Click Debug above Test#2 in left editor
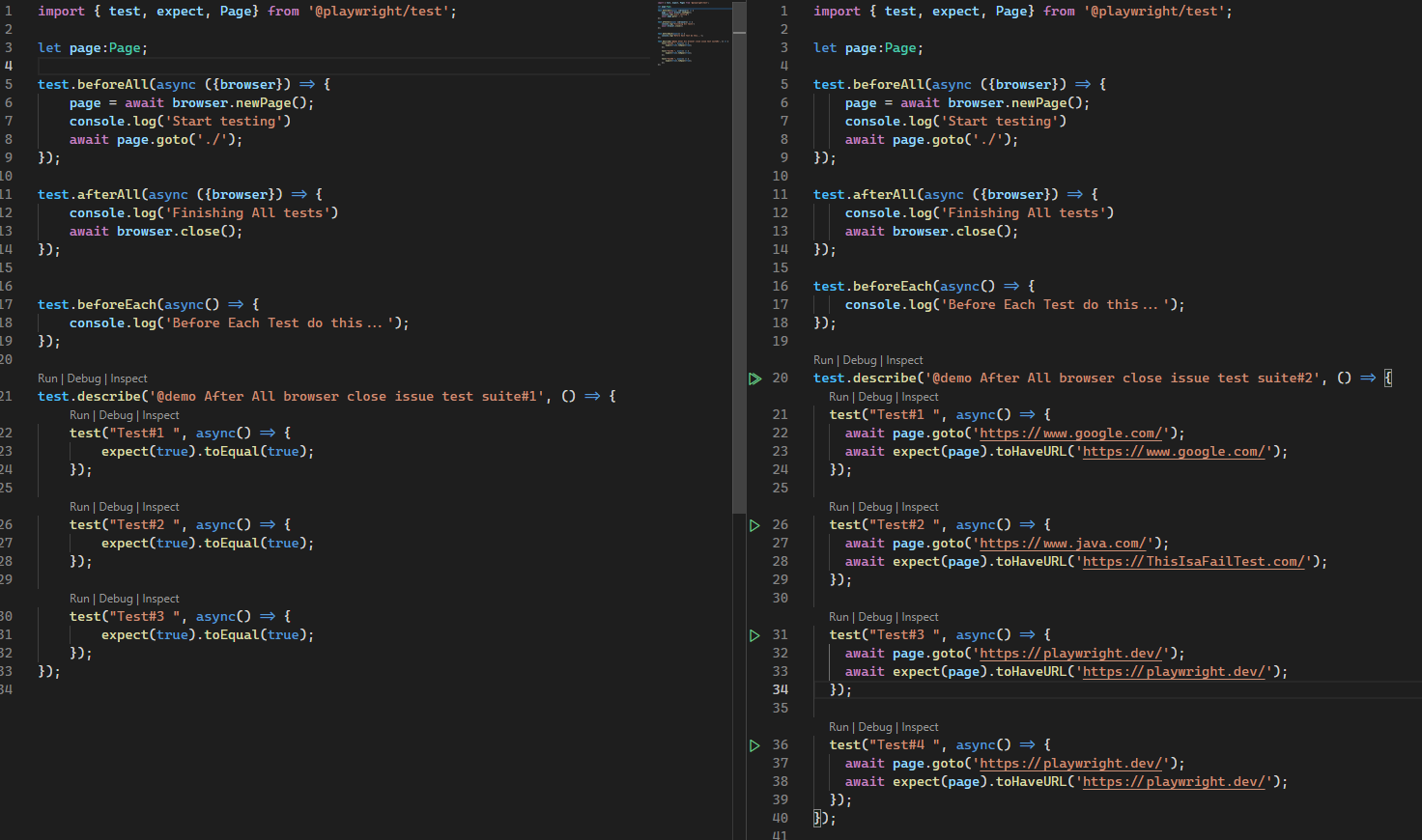This screenshot has height=840, width=1422. point(116,507)
